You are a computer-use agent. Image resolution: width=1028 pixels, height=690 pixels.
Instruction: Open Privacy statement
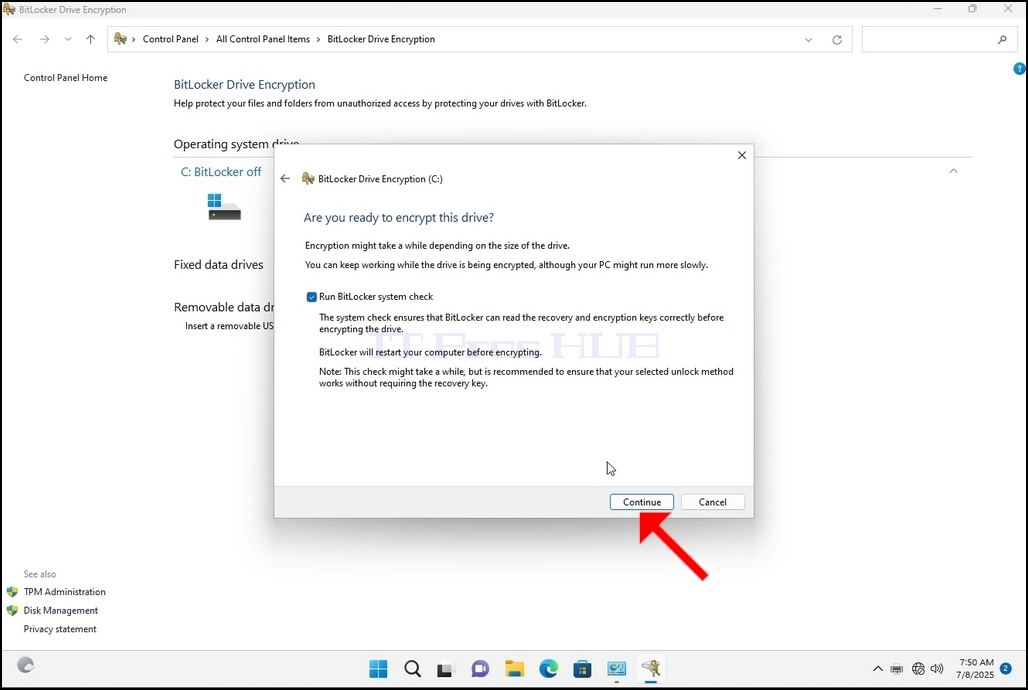(60, 629)
